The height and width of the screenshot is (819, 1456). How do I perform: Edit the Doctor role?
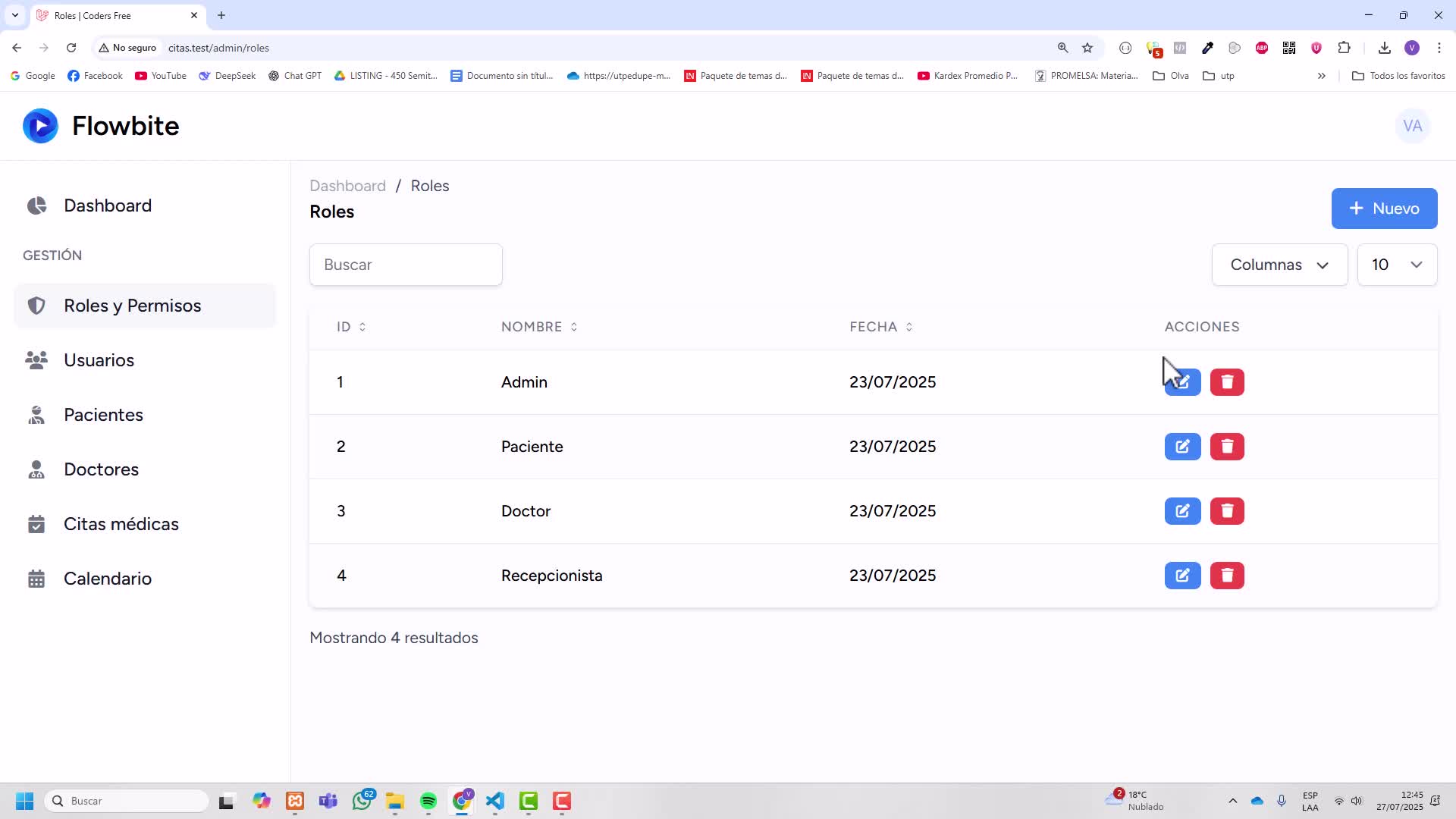[x=1182, y=511]
